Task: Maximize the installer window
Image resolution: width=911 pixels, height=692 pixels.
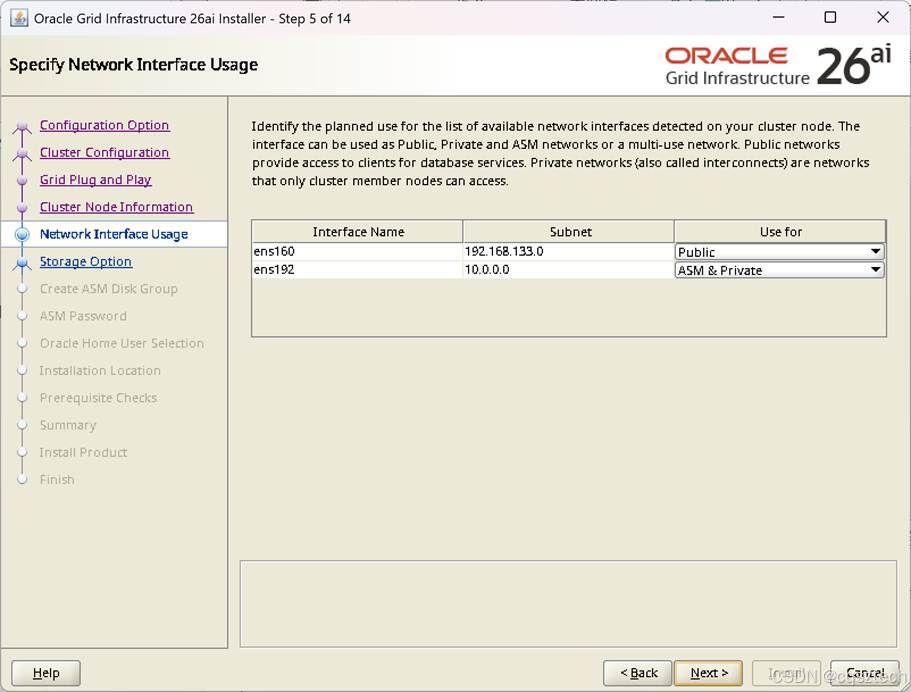Action: tap(831, 17)
